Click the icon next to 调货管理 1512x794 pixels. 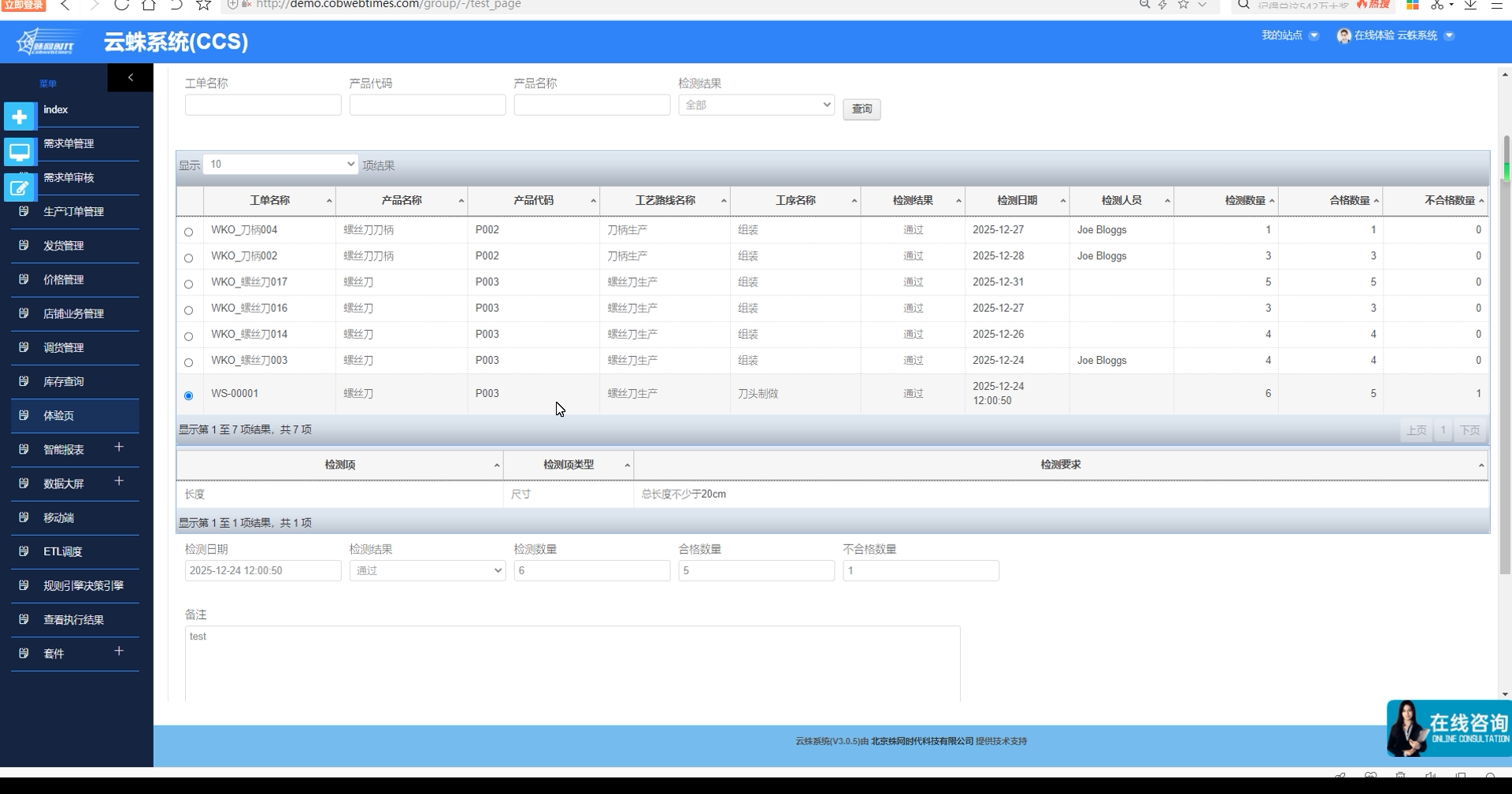click(x=24, y=347)
